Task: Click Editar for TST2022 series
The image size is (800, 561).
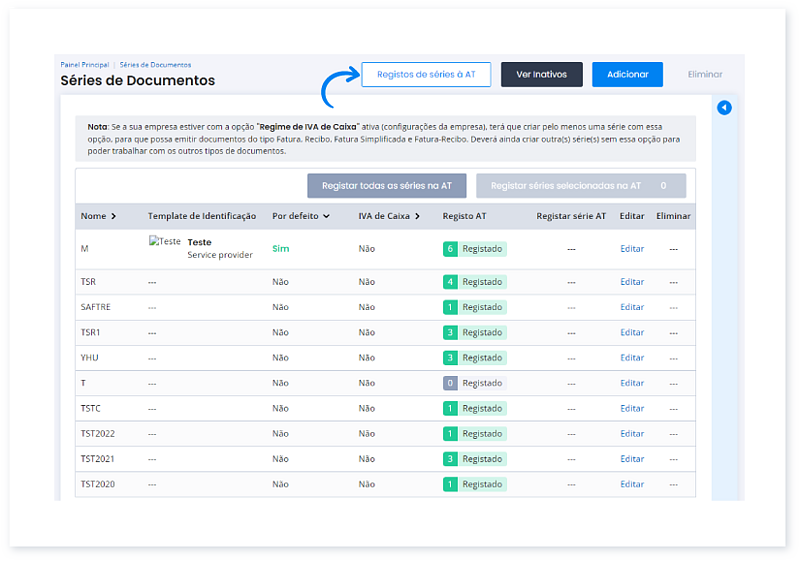Action: tap(632, 434)
